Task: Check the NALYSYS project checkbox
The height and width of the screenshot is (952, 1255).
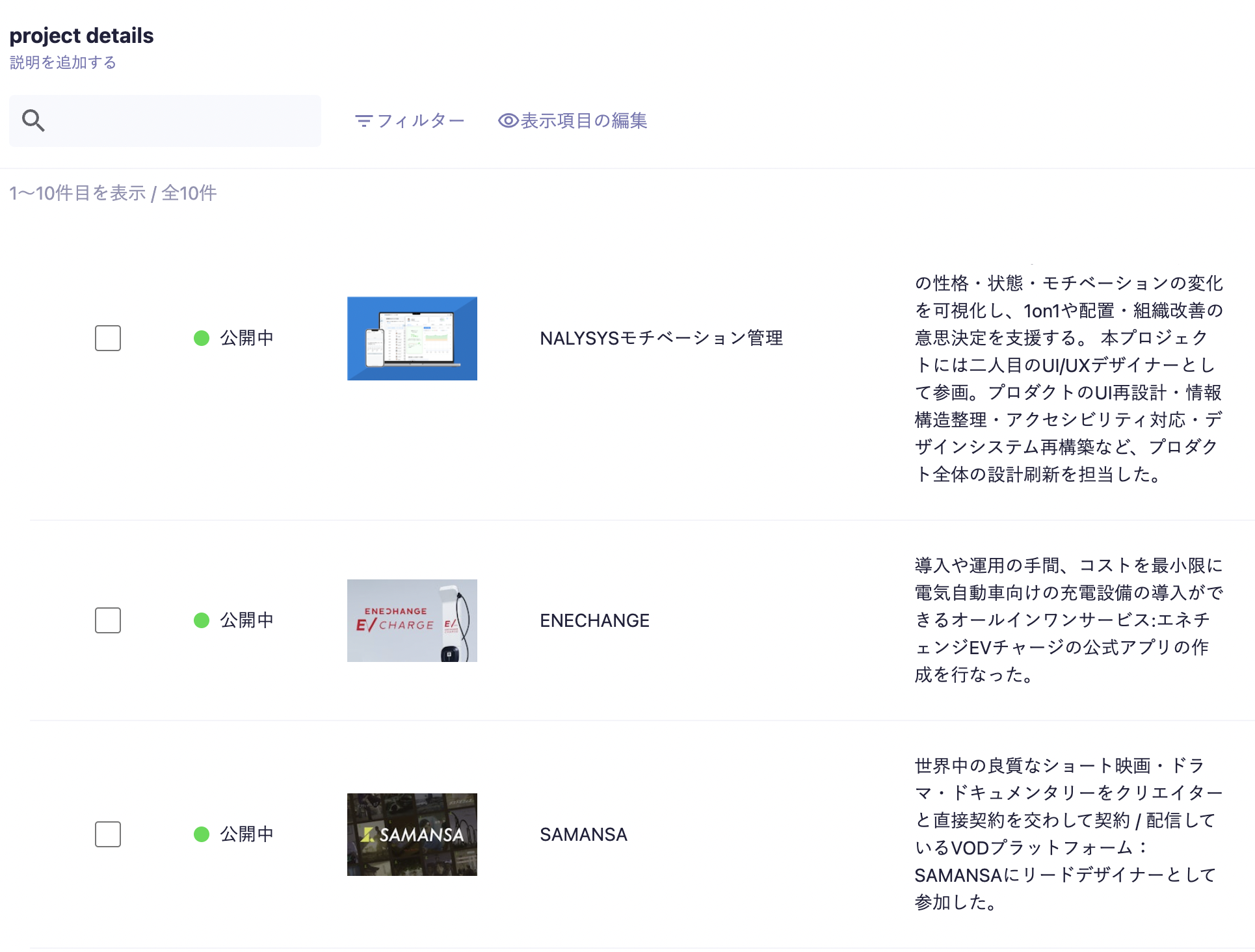Action: pyautogui.click(x=108, y=338)
